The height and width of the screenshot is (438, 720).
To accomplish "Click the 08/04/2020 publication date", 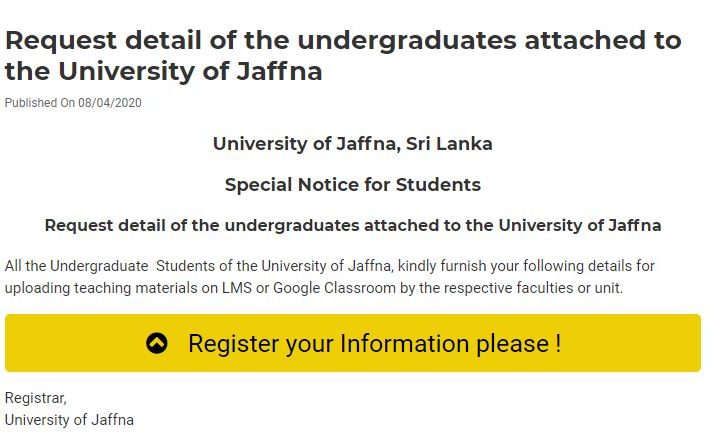I will pyautogui.click(x=110, y=103).
